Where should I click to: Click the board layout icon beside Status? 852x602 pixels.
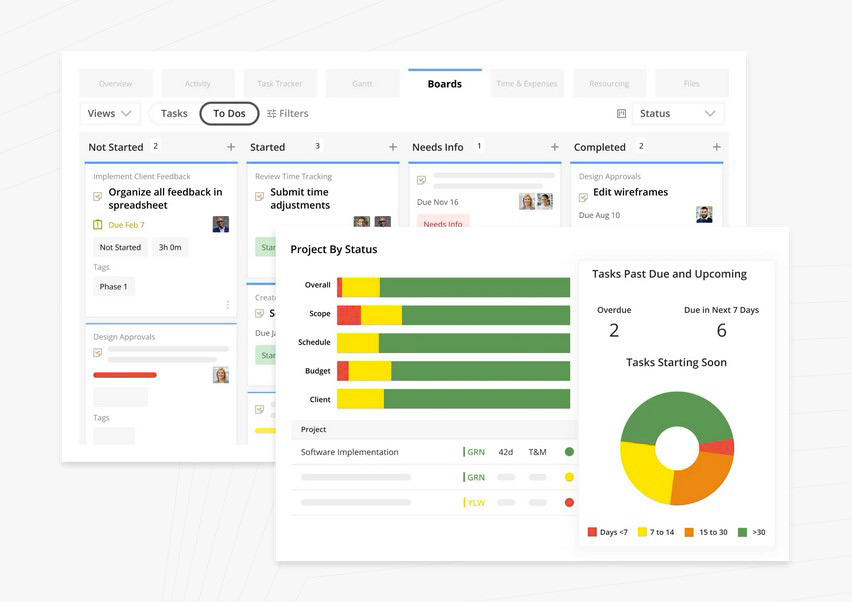pyautogui.click(x=621, y=114)
